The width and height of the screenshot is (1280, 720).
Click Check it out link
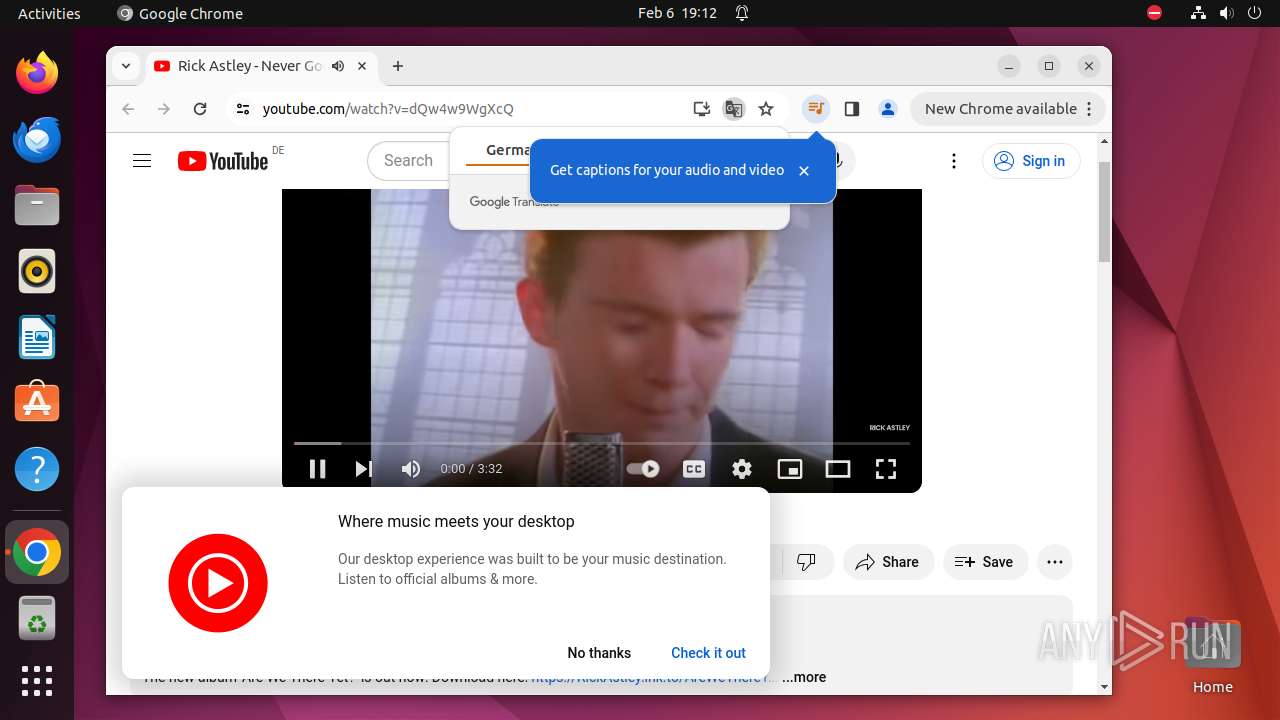pos(708,653)
